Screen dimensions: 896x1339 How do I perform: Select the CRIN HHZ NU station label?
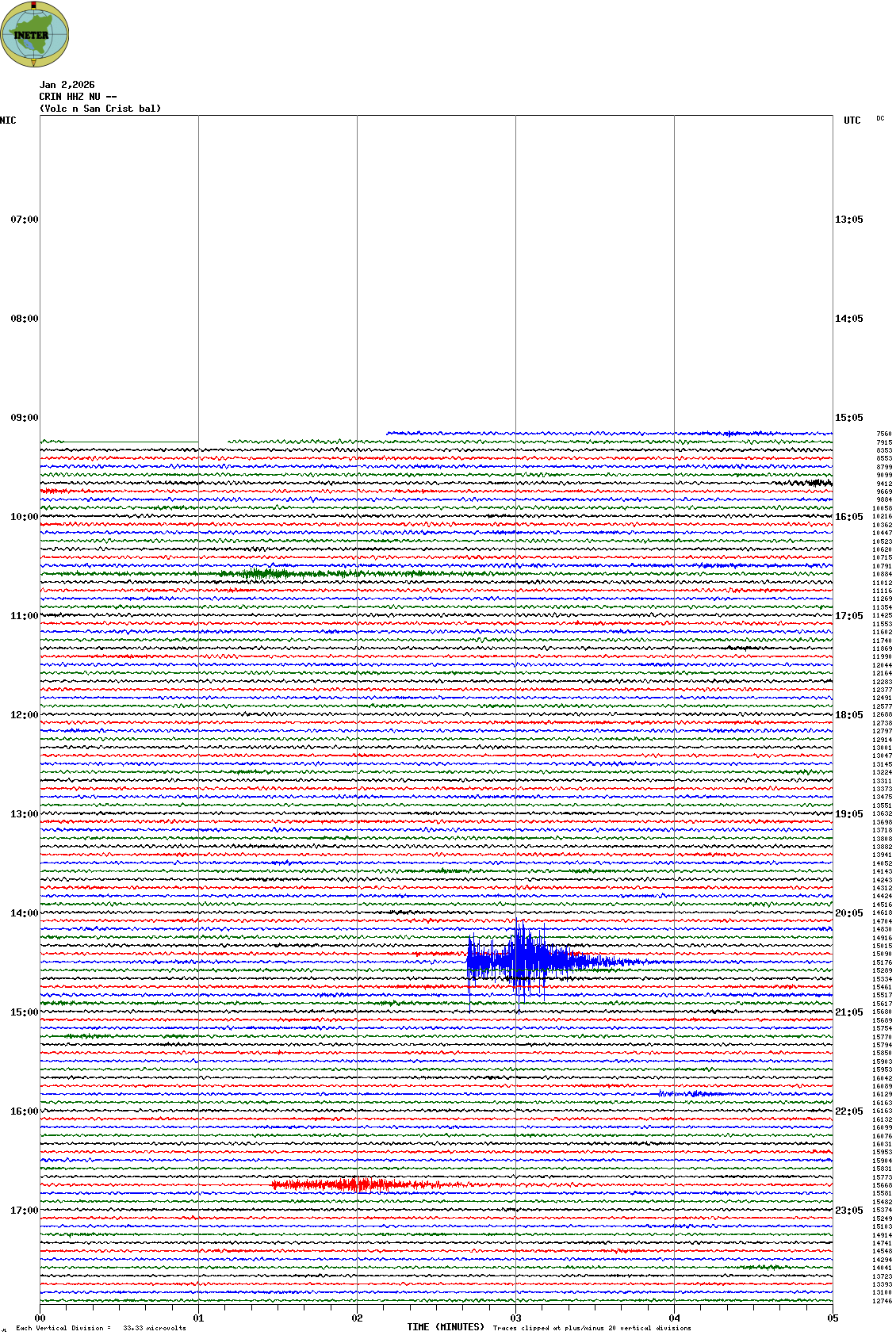pos(78,97)
